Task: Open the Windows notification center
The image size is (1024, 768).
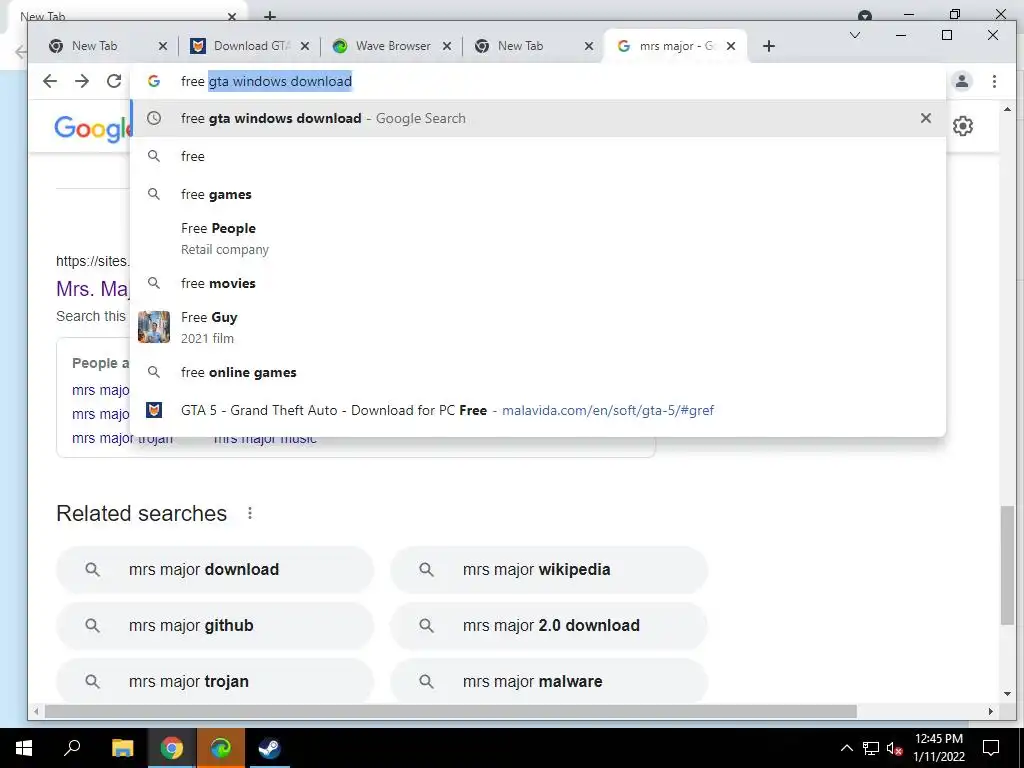Action: click(991, 748)
